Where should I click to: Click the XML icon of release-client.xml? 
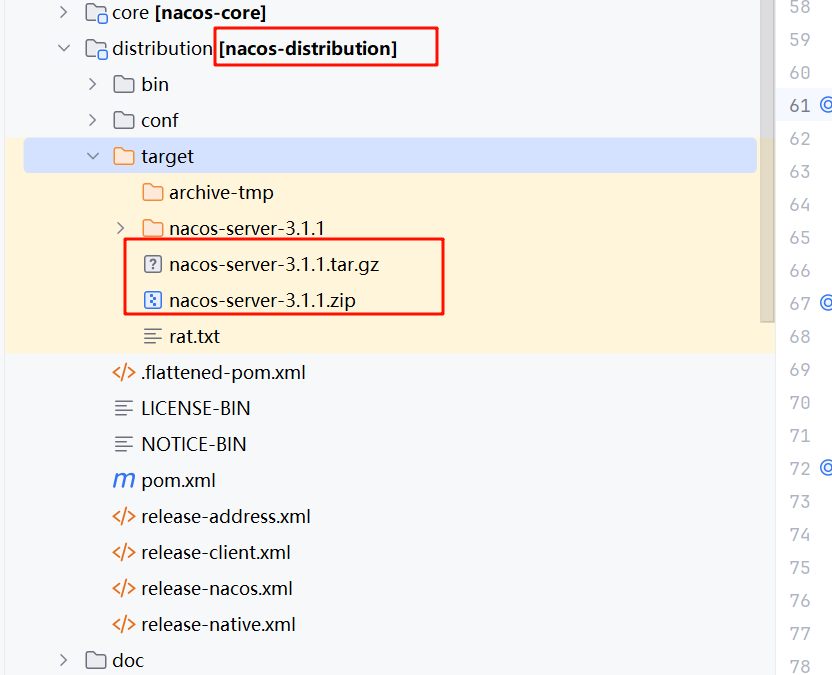click(x=124, y=552)
